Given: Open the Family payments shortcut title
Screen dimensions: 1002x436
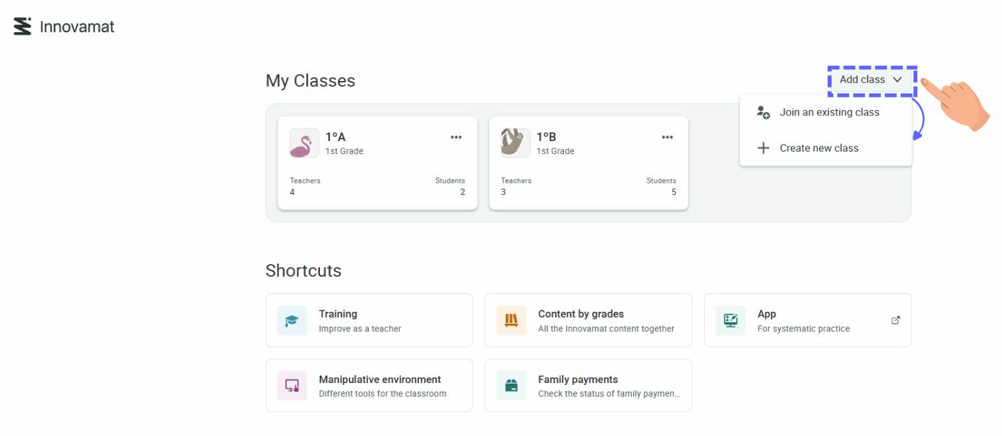Looking at the screenshot, I should click(x=578, y=380).
